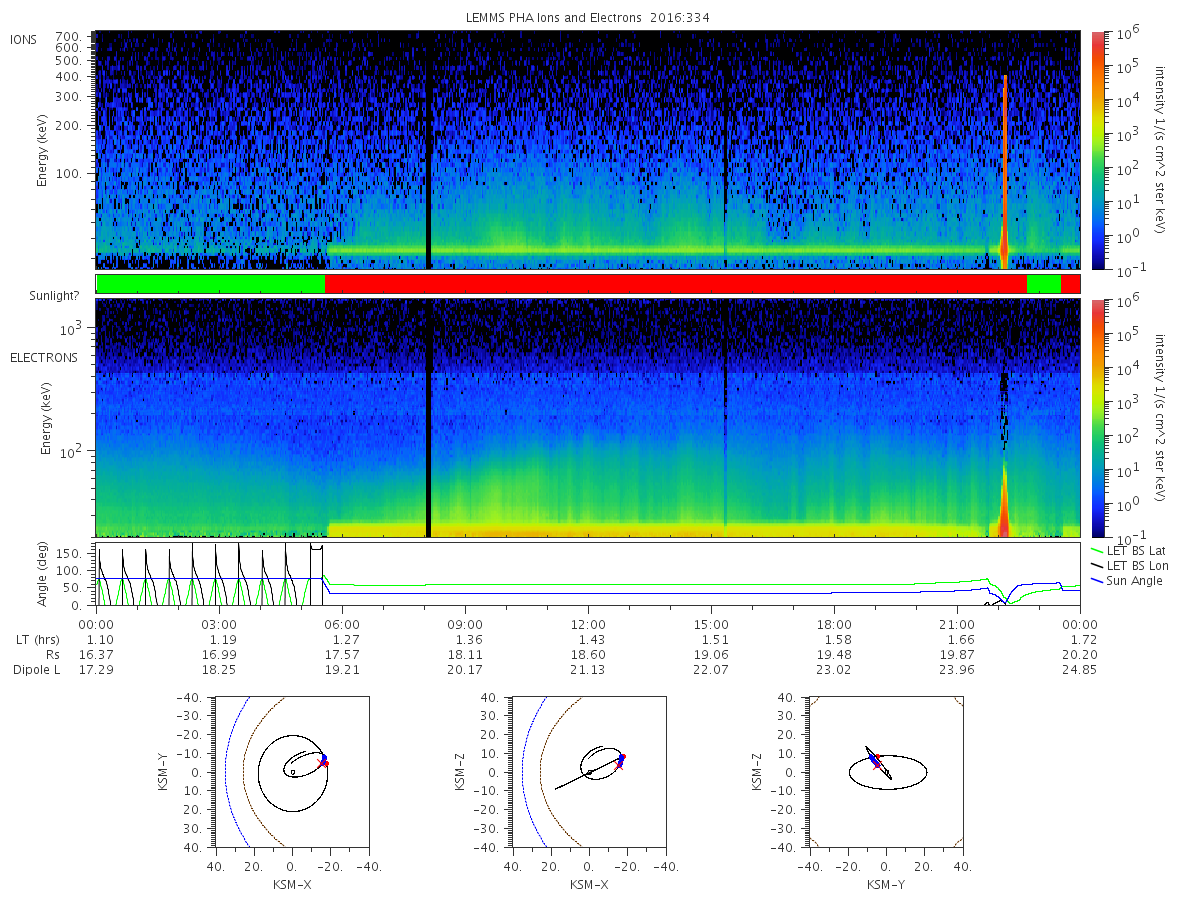Click the small green sunlight segment near end
Image resolution: width=1200 pixels, height=900 pixels.
[x=1044, y=284]
